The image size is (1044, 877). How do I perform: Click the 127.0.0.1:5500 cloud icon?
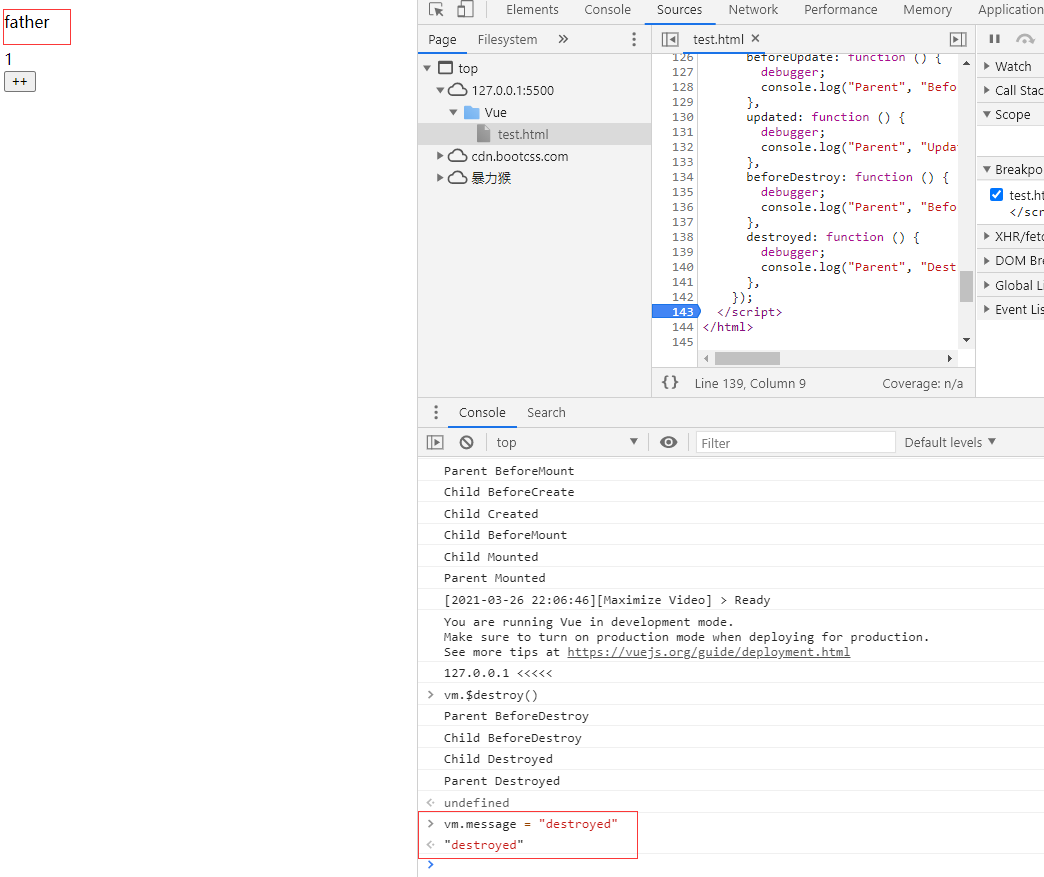tap(457, 90)
